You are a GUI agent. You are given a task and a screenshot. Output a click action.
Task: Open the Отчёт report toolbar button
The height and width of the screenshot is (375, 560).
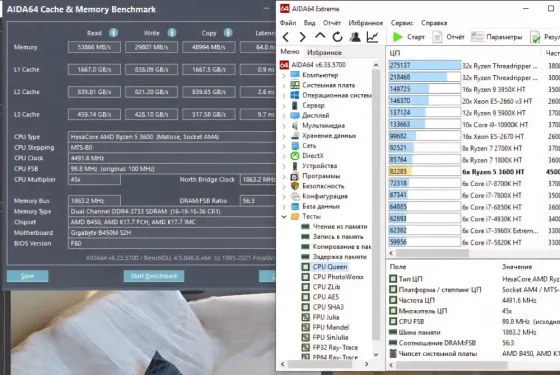[x=449, y=37]
